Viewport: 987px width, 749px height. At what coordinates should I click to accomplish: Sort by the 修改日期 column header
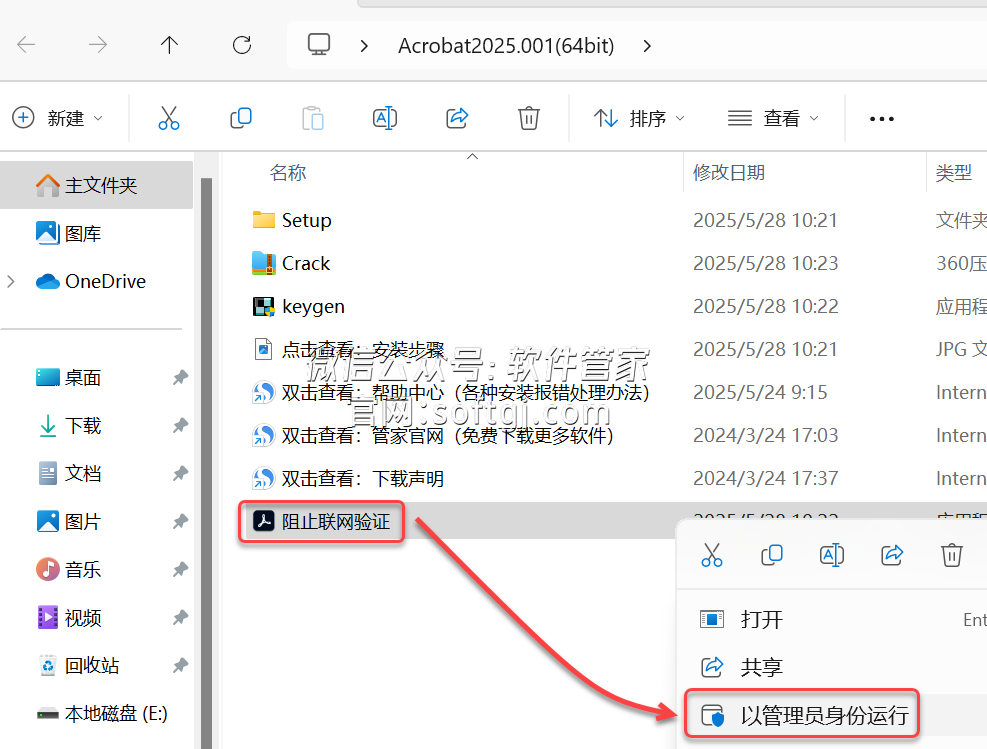(x=728, y=172)
